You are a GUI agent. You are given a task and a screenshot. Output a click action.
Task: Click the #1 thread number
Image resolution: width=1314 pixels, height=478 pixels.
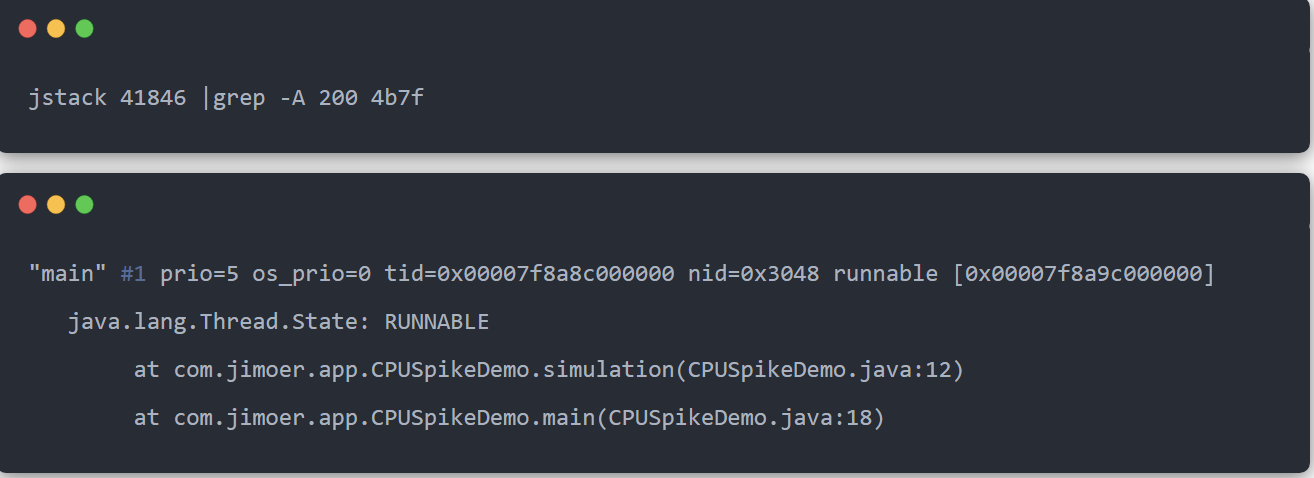coord(133,274)
